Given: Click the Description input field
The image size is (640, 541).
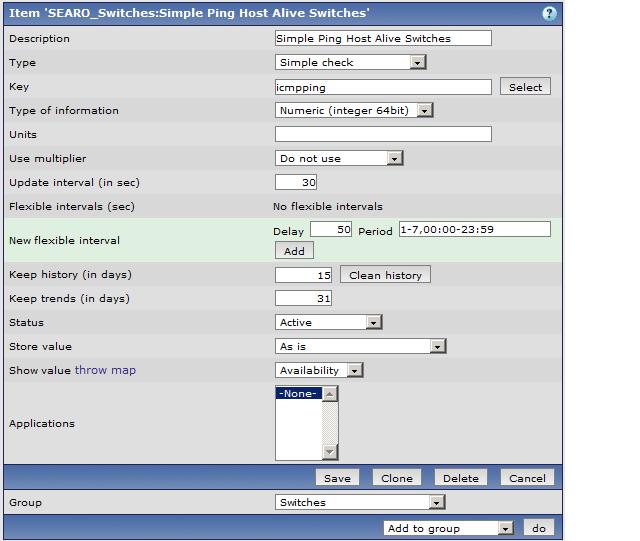Looking at the screenshot, I should click(x=383, y=38).
